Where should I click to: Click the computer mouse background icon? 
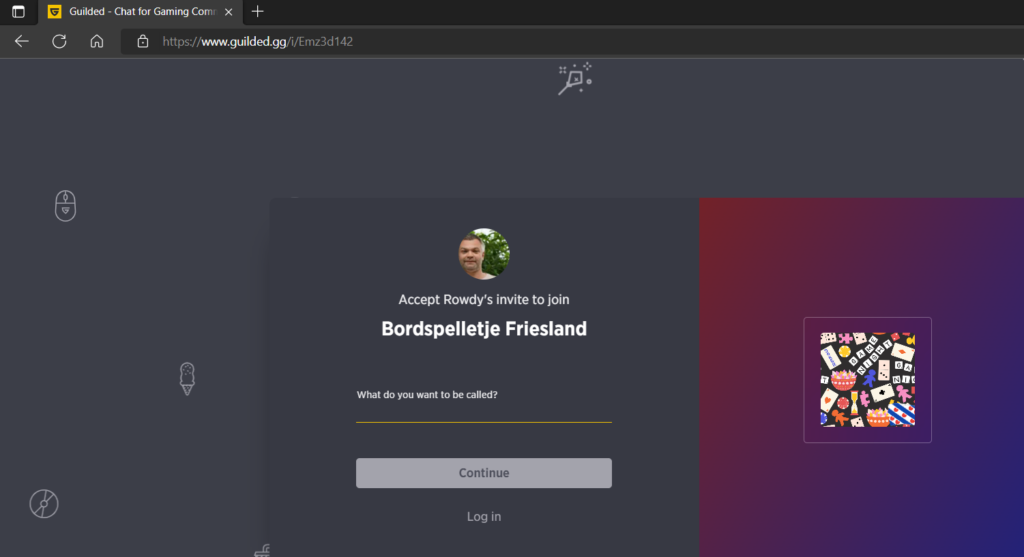(x=65, y=206)
